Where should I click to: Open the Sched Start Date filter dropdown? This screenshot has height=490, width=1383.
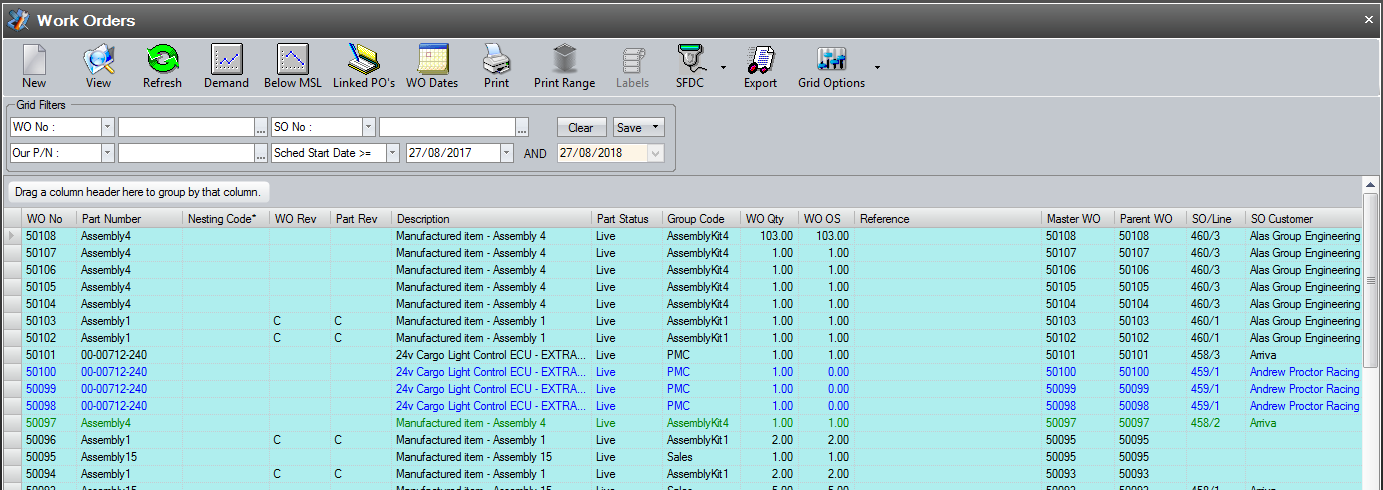(x=392, y=153)
